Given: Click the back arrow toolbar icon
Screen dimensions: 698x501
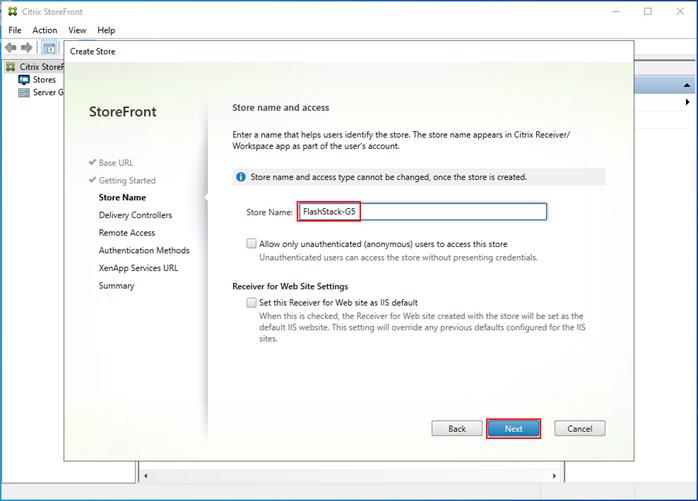Looking at the screenshot, I should click(11, 48).
